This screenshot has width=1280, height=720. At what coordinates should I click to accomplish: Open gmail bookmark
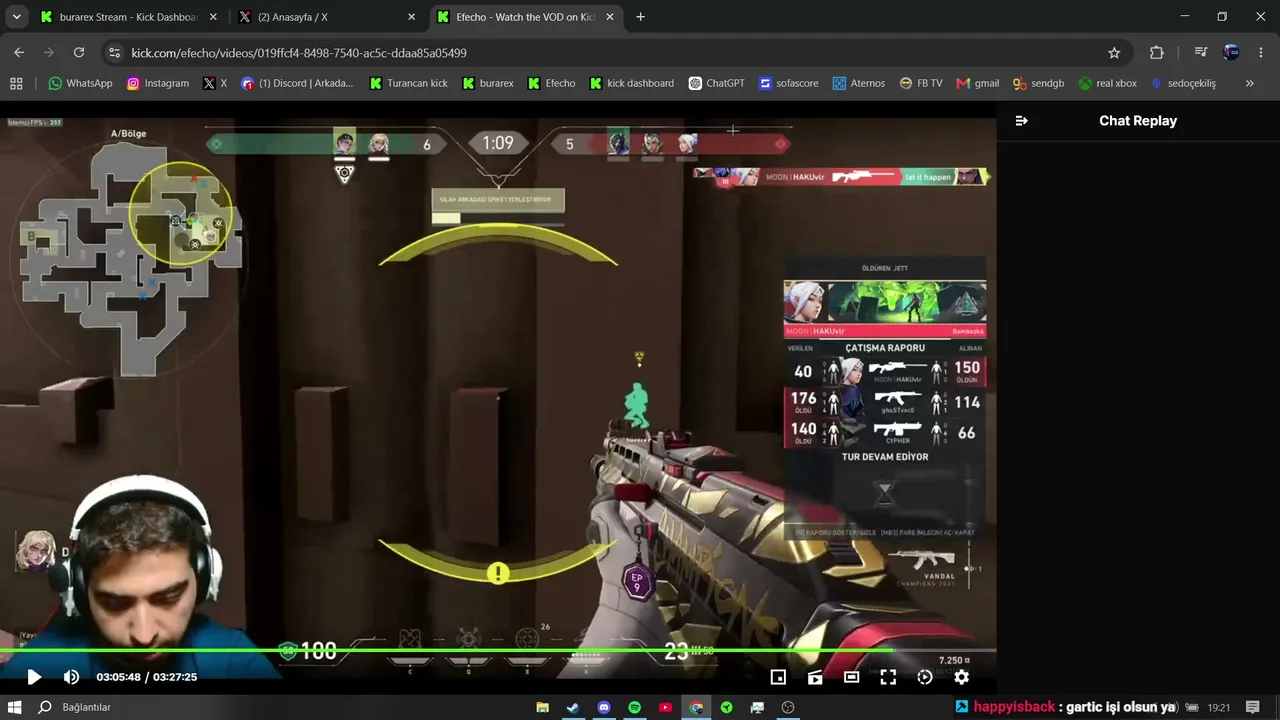click(x=978, y=83)
